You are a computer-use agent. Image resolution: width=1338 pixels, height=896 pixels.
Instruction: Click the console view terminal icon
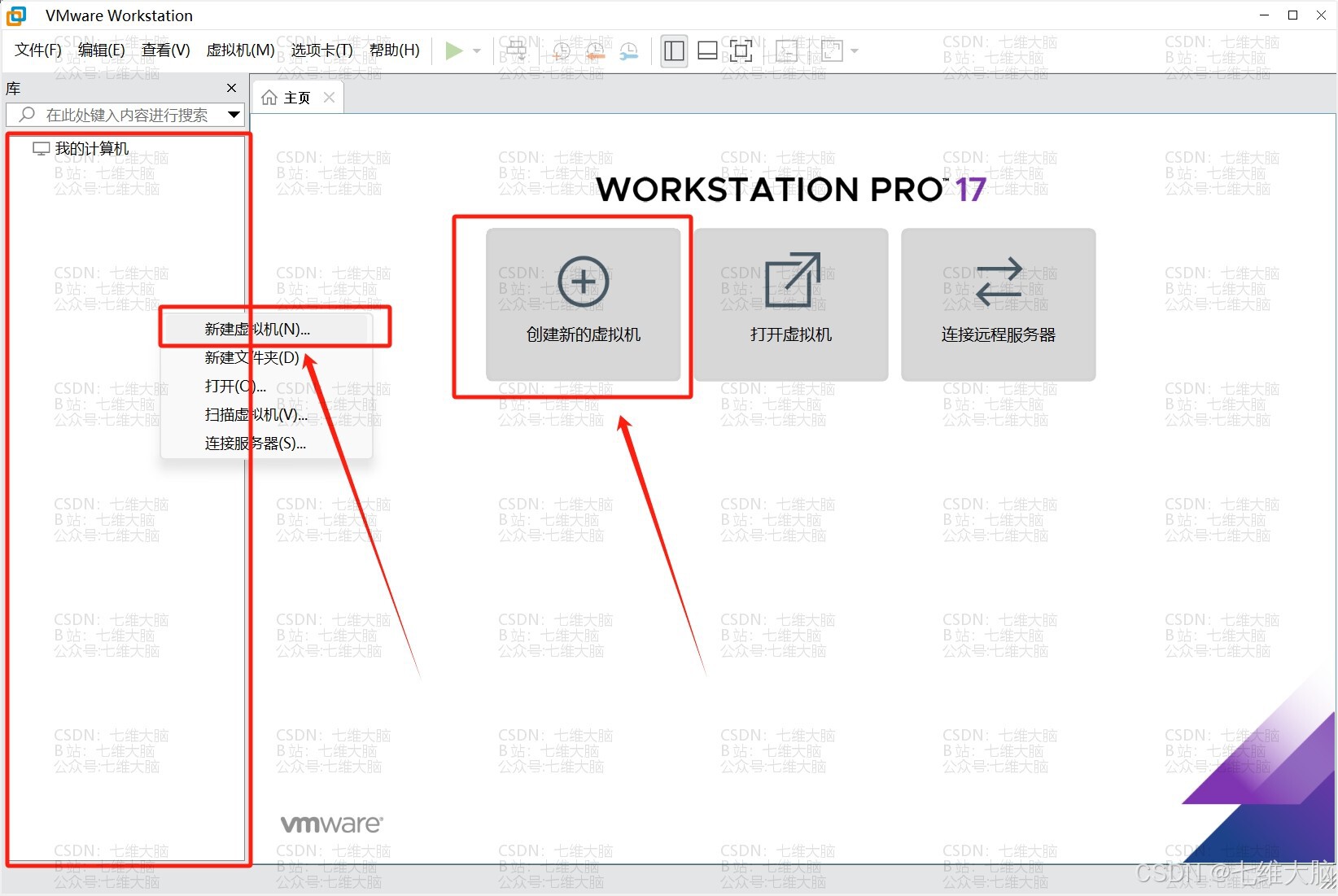pyautogui.click(x=786, y=50)
